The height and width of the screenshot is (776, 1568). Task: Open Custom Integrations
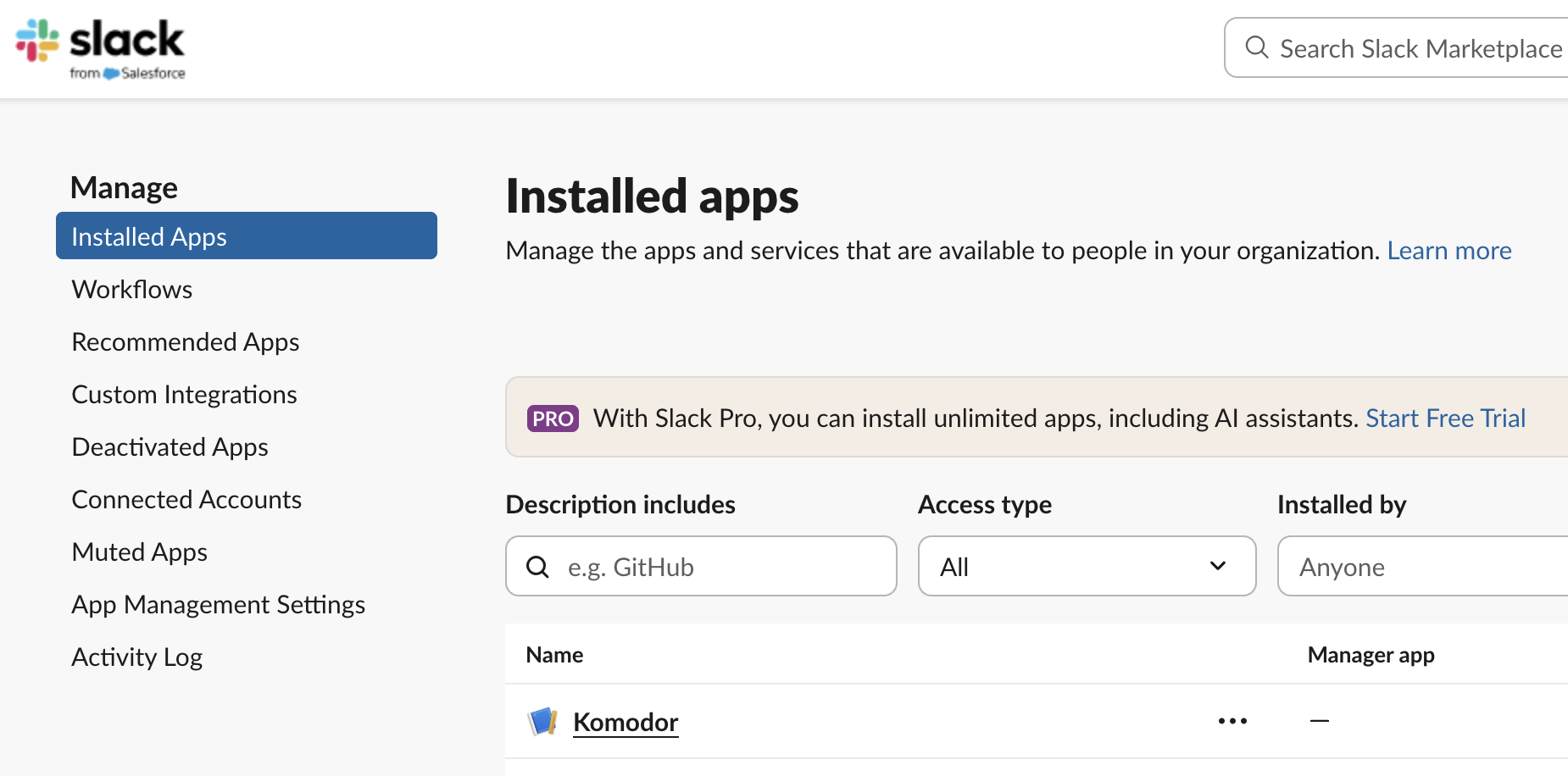[184, 395]
